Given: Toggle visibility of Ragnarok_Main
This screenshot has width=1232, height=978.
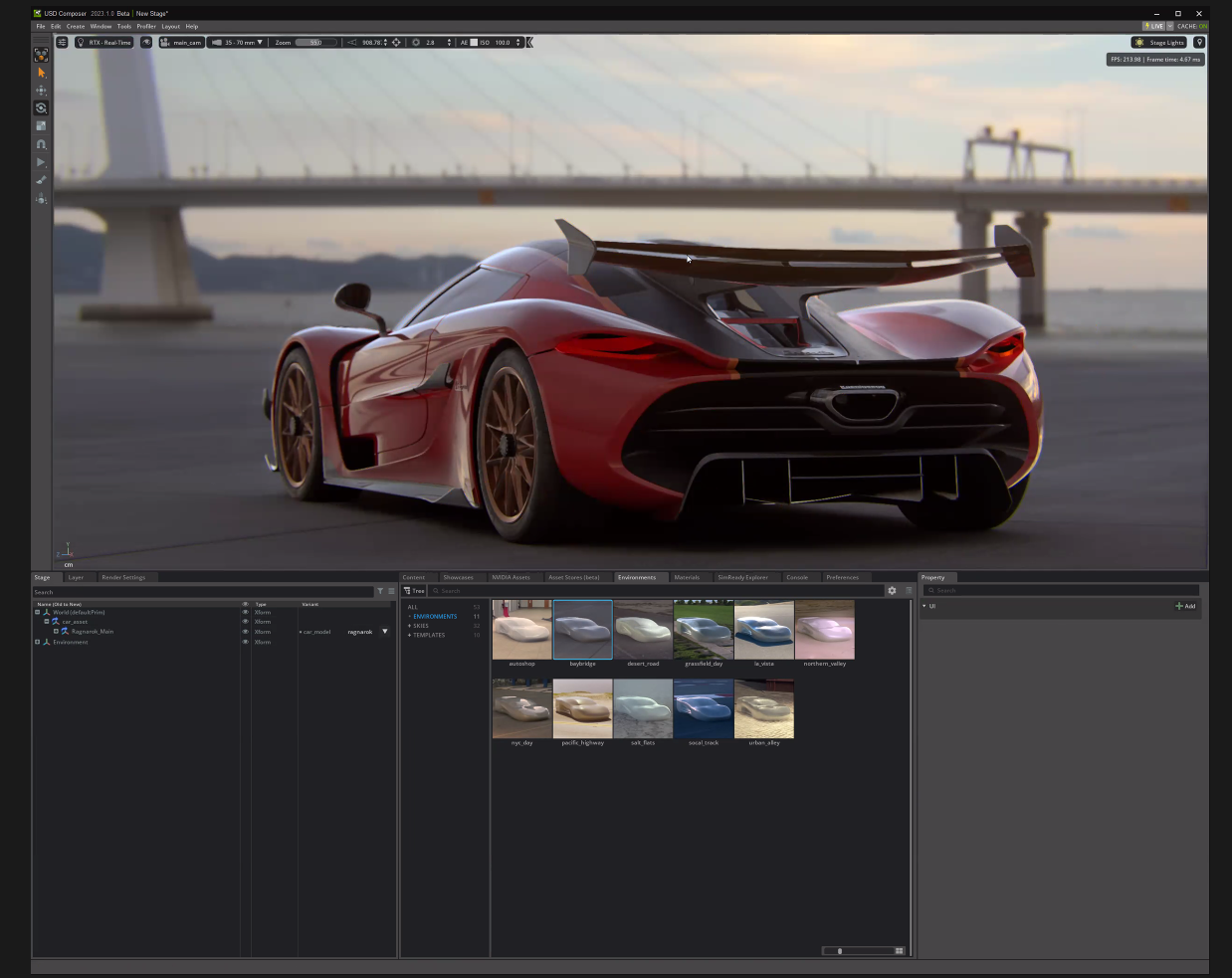Looking at the screenshot, I should pyautogui.click(x=245, y=631).
